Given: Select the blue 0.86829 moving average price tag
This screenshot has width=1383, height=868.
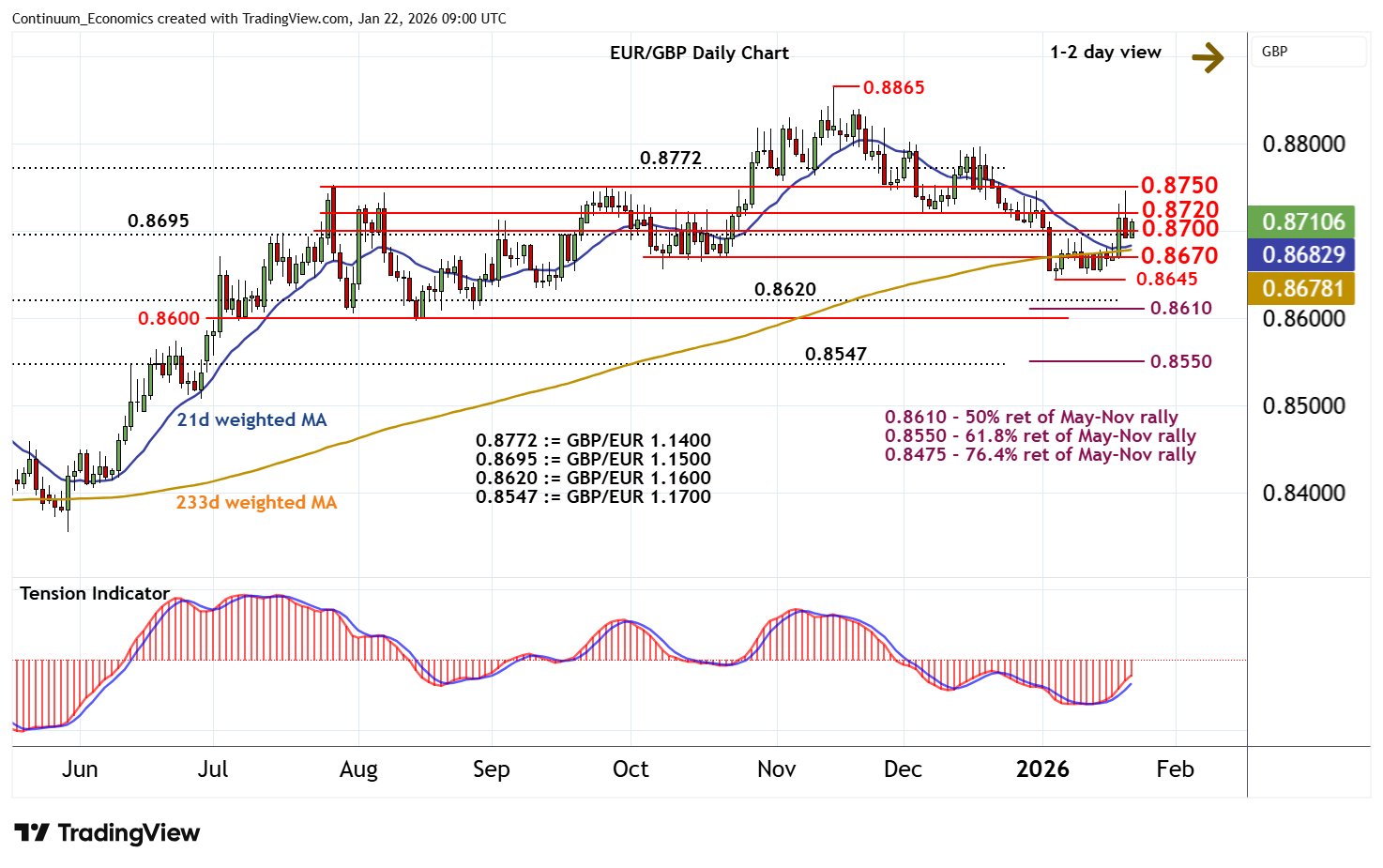Looking at the screenshot, I should (x=1302, y=254).
